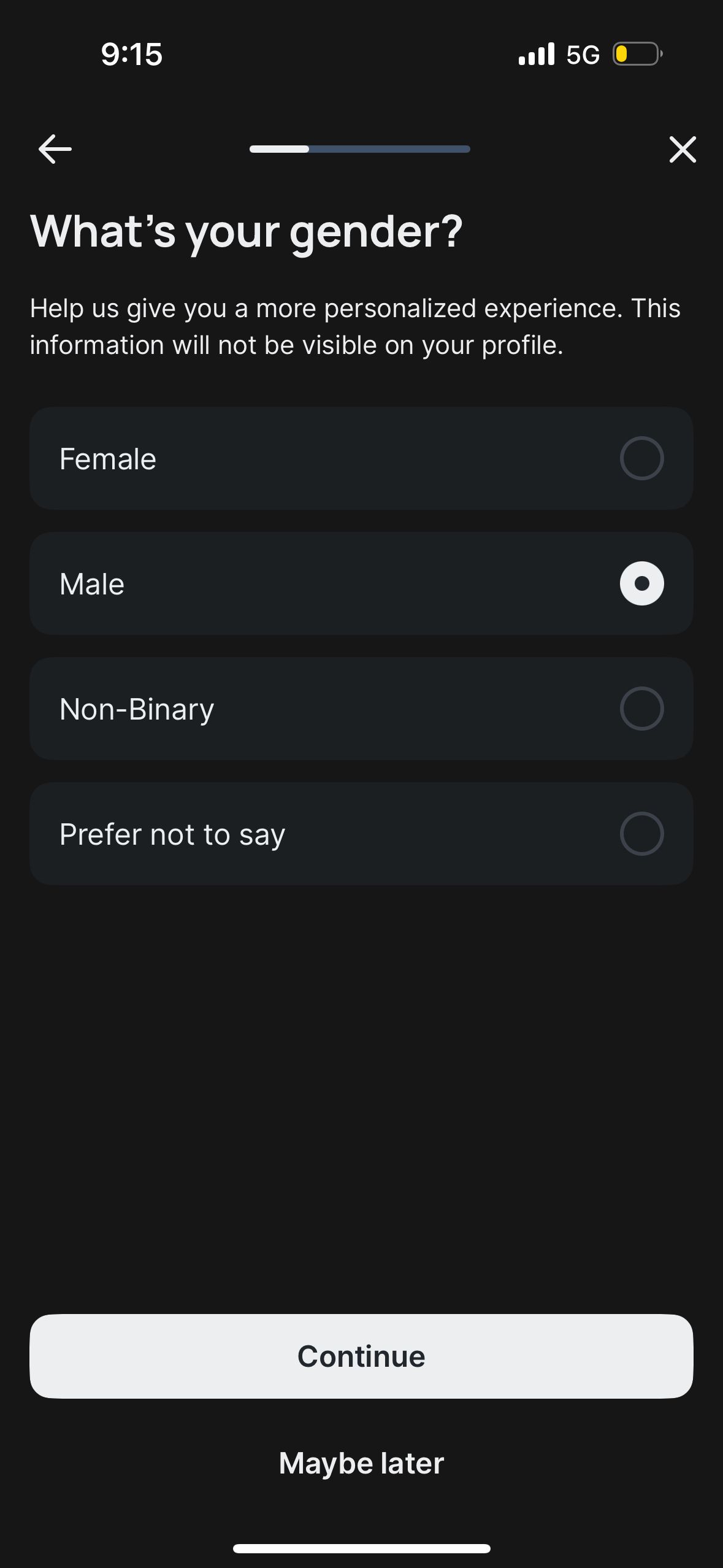
Task: Choose the Prefer not to say label
Action: [172, 834]
